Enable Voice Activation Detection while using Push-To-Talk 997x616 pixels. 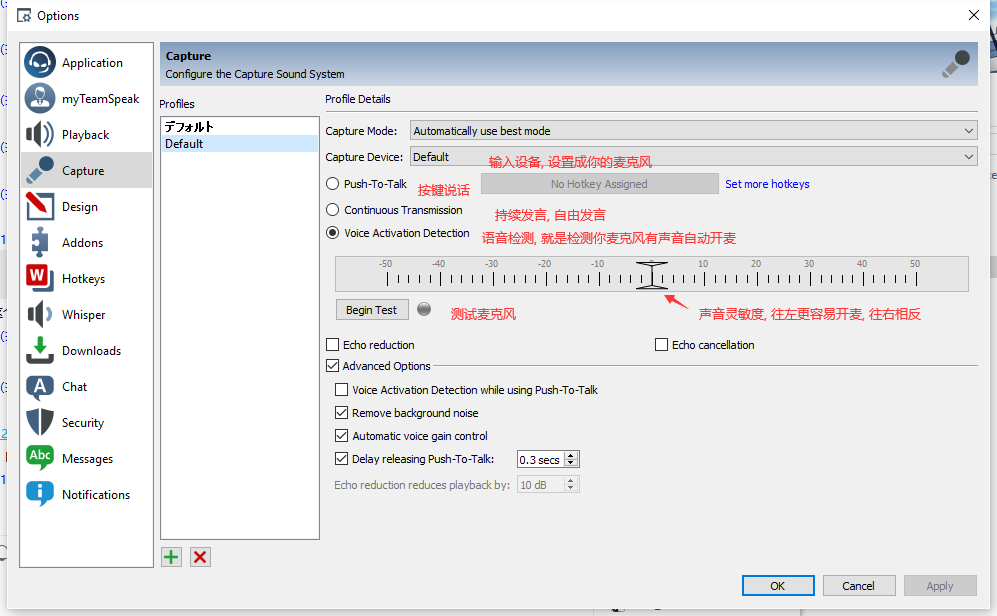pos(341,390)
